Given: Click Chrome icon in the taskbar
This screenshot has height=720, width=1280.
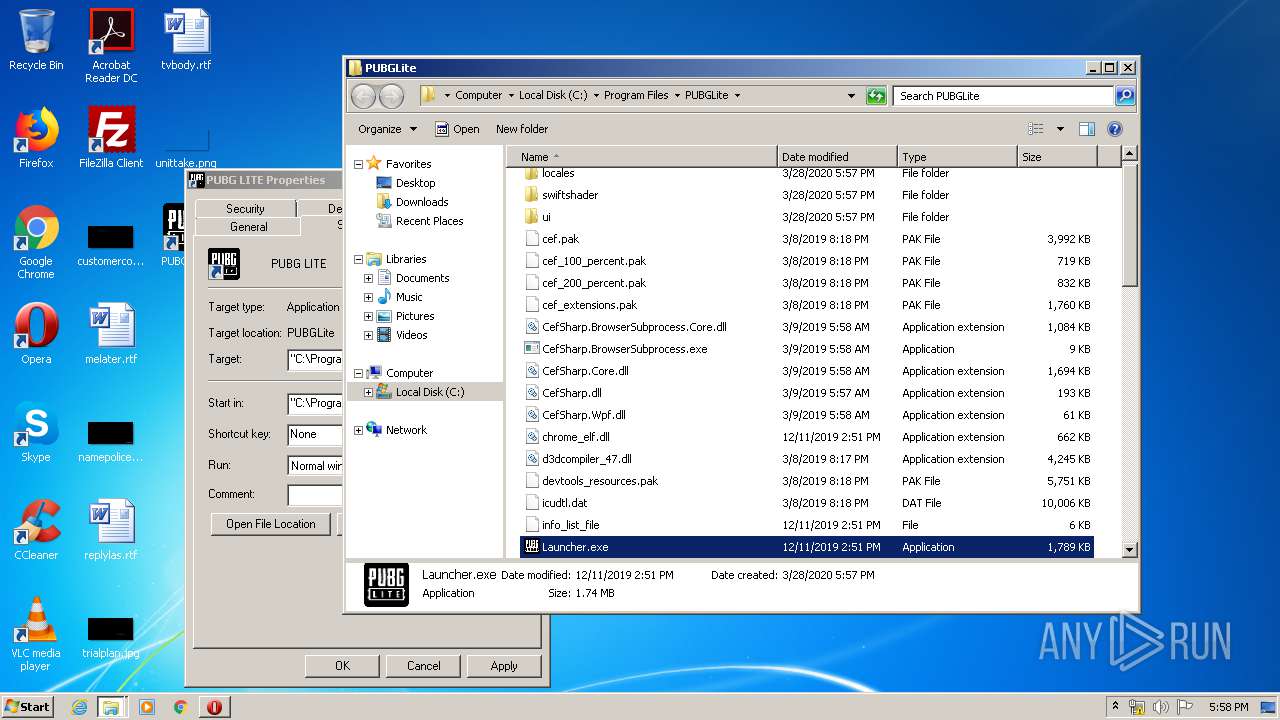Looking at the screenshot, I should point(180,707).
